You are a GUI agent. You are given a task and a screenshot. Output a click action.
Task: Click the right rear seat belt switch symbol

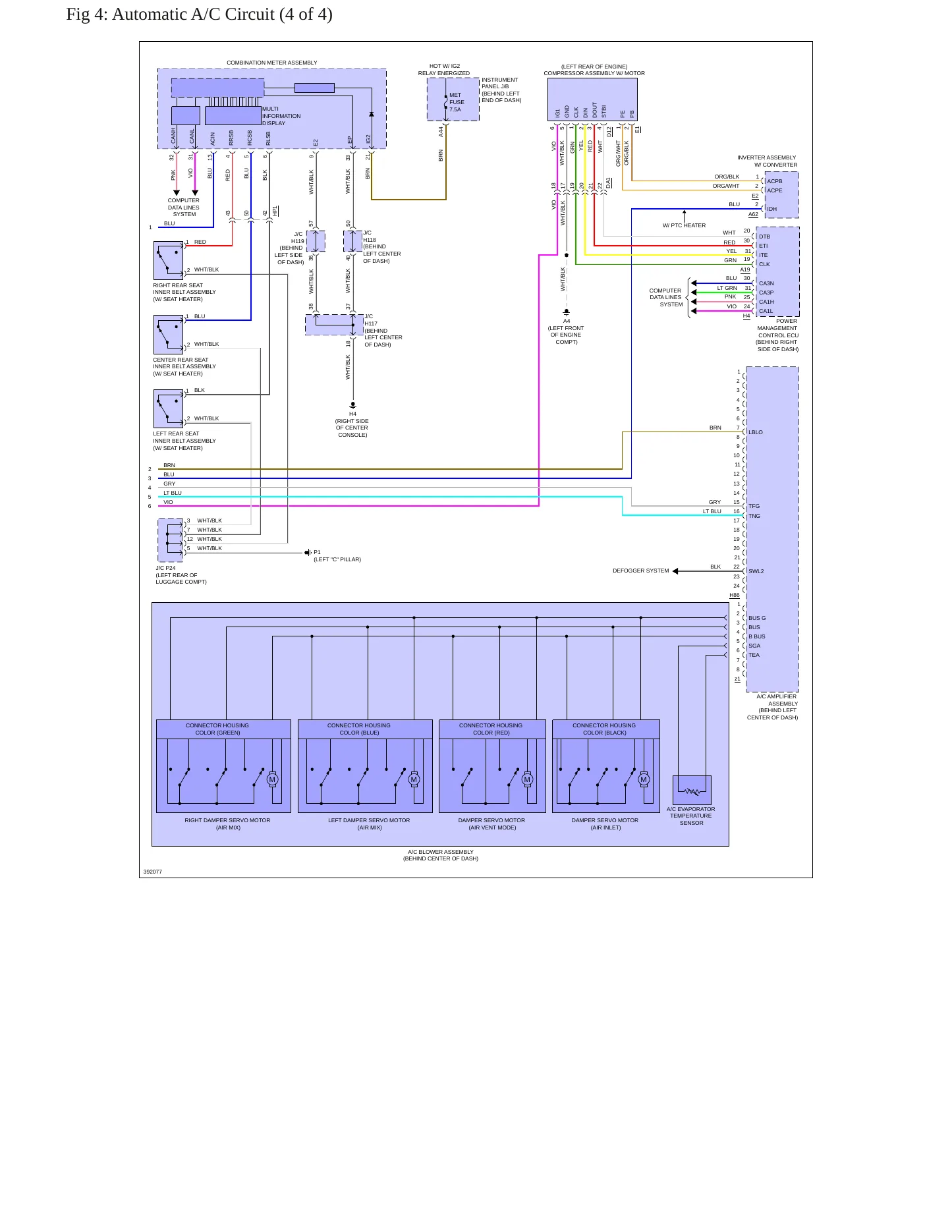click(169, 261)
